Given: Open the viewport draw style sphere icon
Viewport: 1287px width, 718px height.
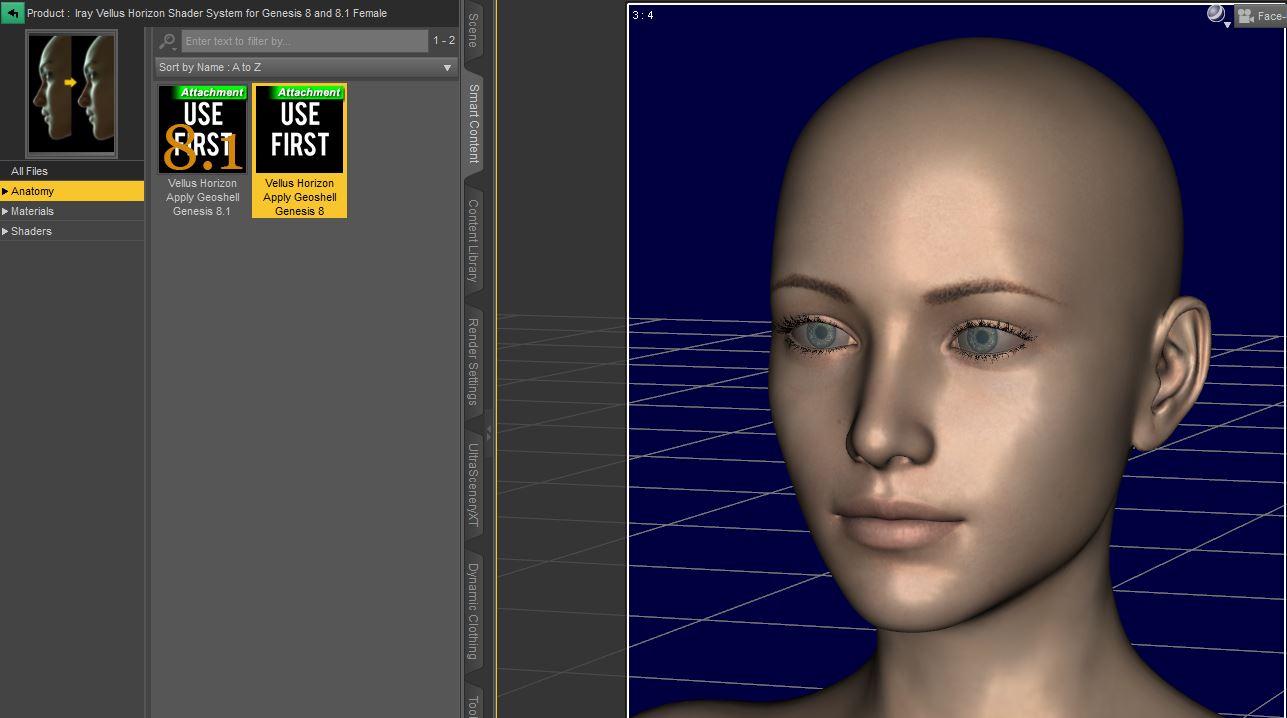Looking at the screenshot, I should pos(1216,14).
